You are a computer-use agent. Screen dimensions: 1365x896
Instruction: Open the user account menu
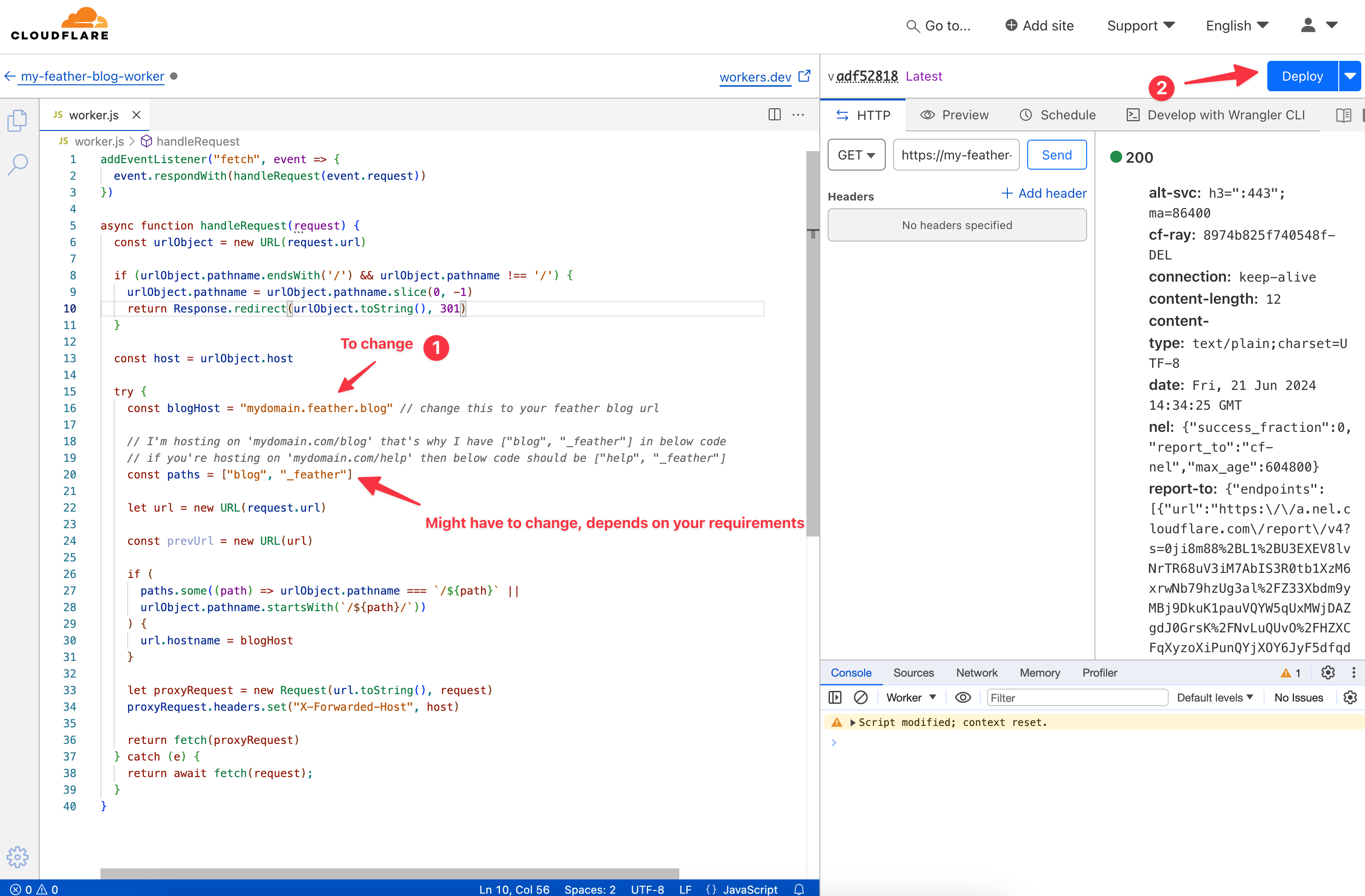[x=1308, y=25]
